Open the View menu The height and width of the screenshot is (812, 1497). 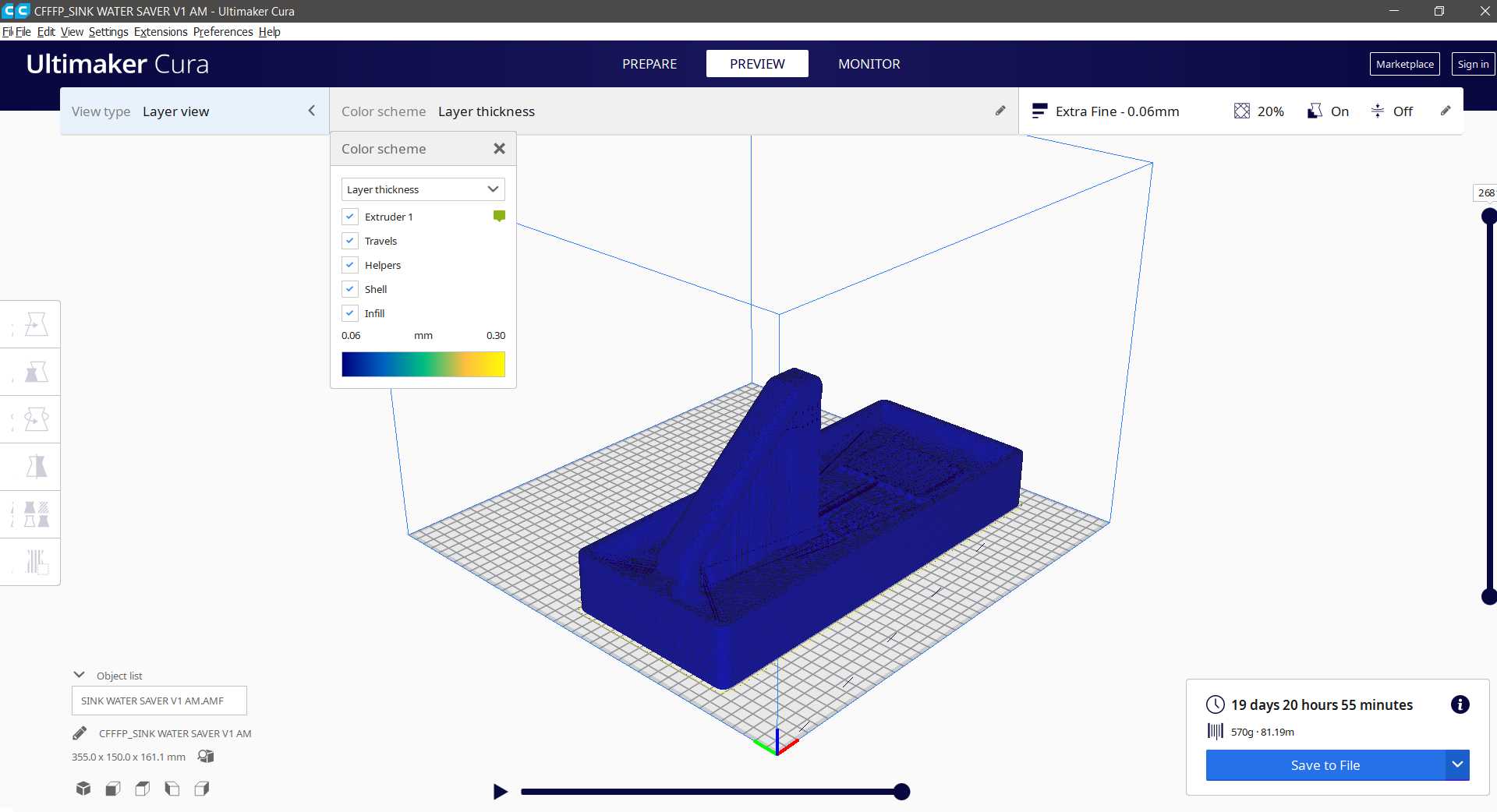click(72, 32)
